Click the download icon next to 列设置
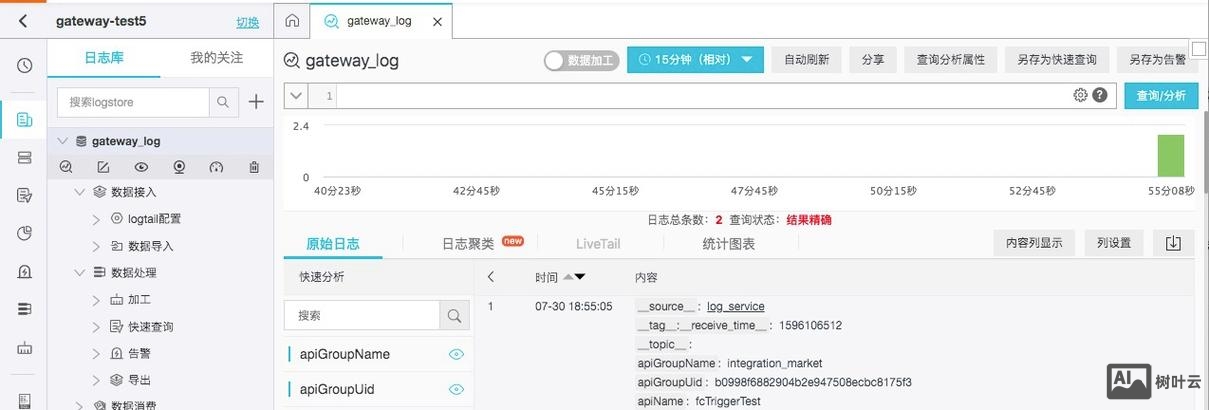Screen dimensions: 1209x410 click(1173, 243)
